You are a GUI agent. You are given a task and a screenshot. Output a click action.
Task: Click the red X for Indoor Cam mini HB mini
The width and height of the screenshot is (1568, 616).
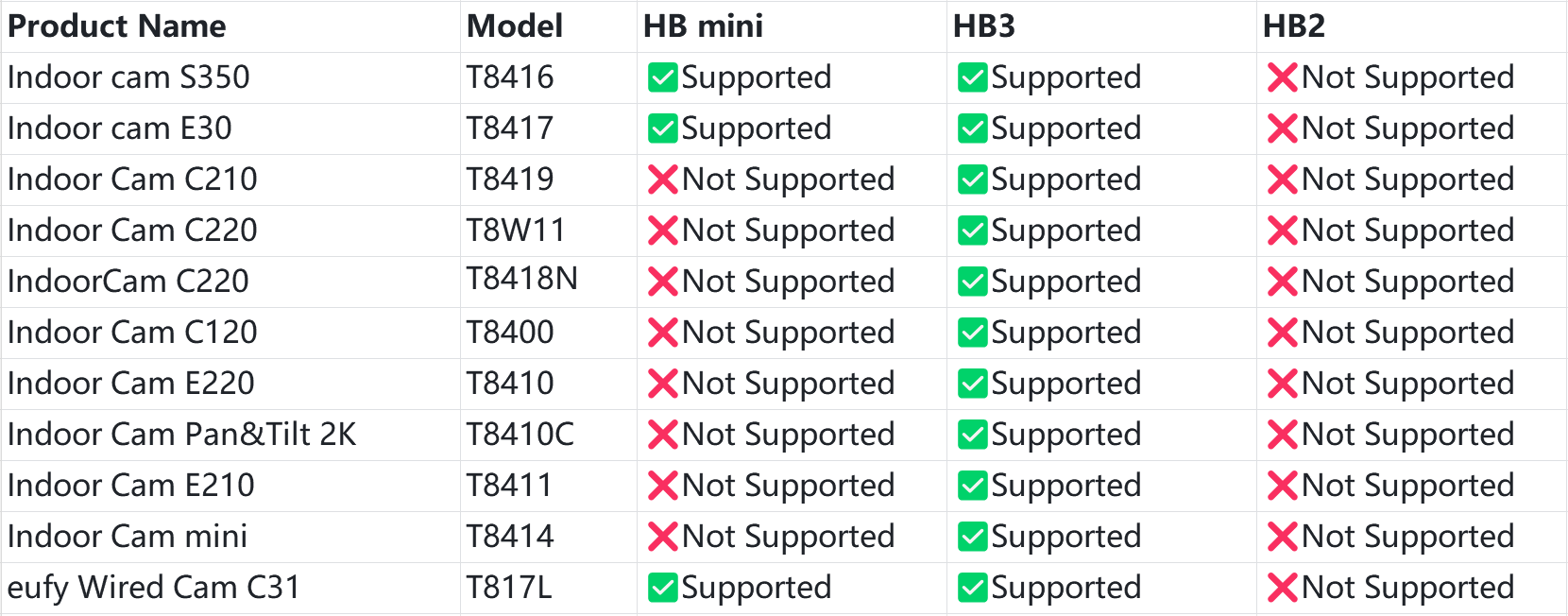[x=663, y=537]
